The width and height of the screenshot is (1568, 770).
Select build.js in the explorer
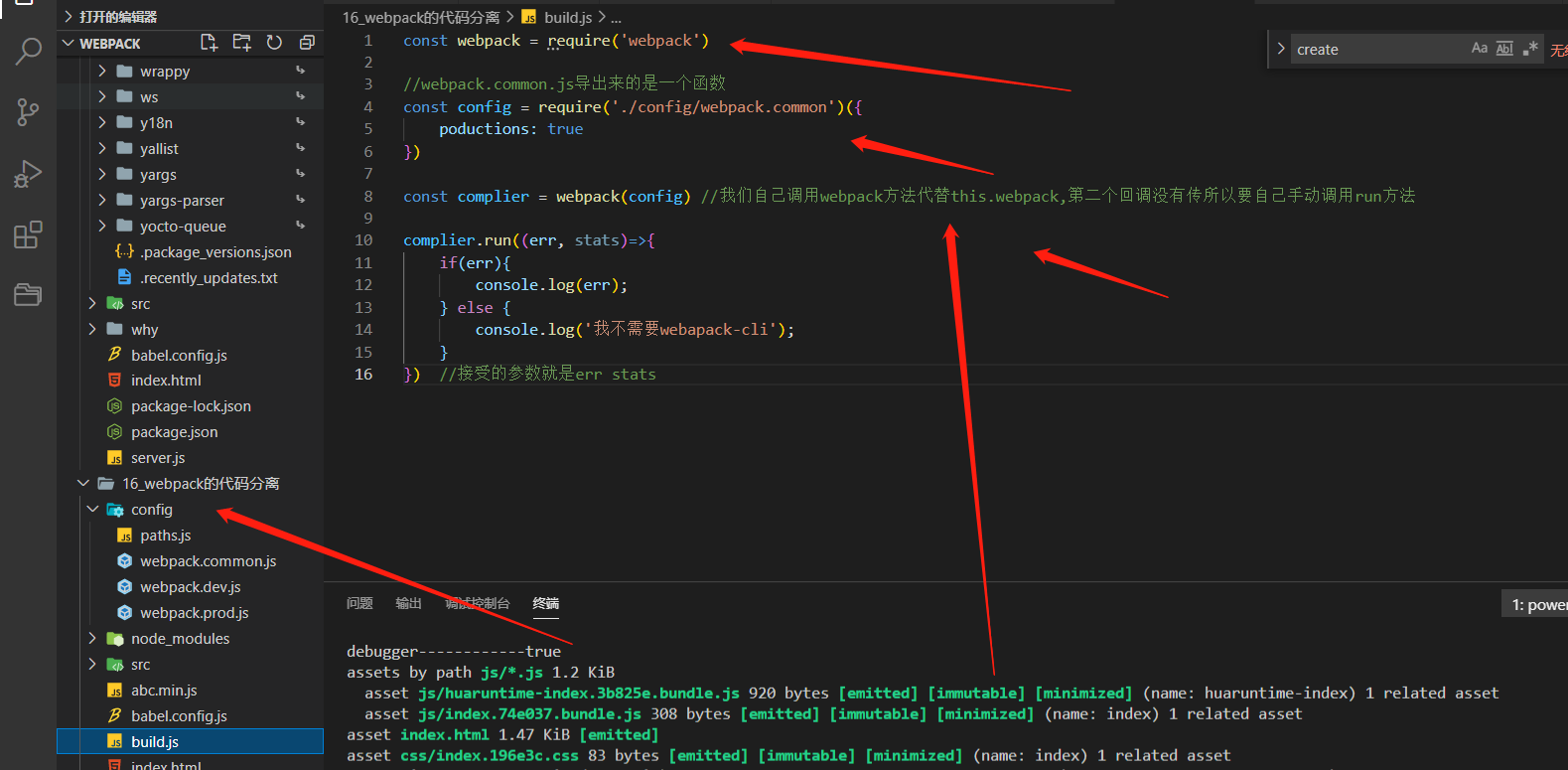click(190, 741)
